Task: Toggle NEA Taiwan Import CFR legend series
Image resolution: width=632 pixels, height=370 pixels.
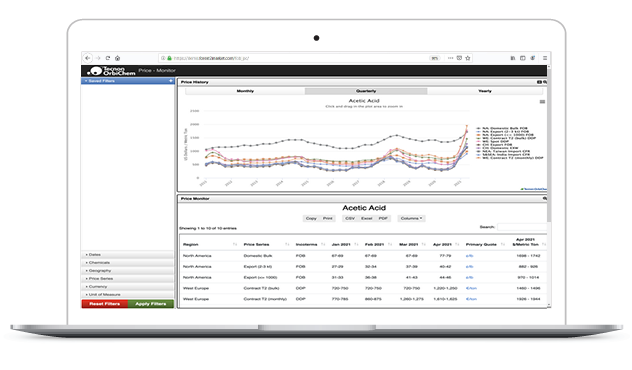Action: [x=503, y=151]
